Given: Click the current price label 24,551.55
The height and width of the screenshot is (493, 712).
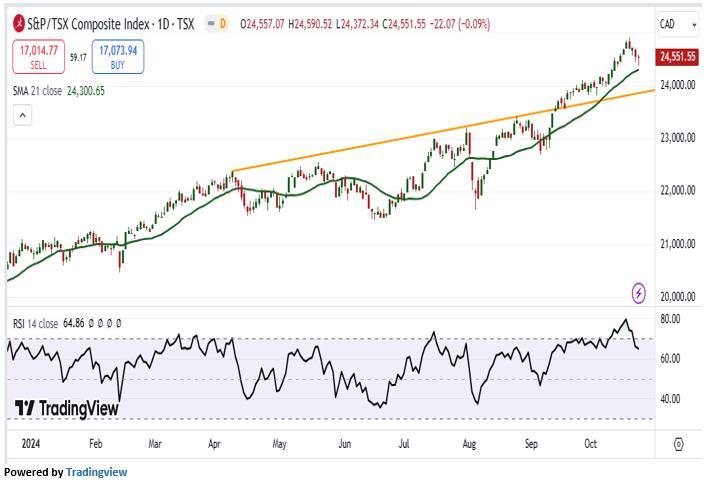Looking at the screenshot, I should point(677,58).
